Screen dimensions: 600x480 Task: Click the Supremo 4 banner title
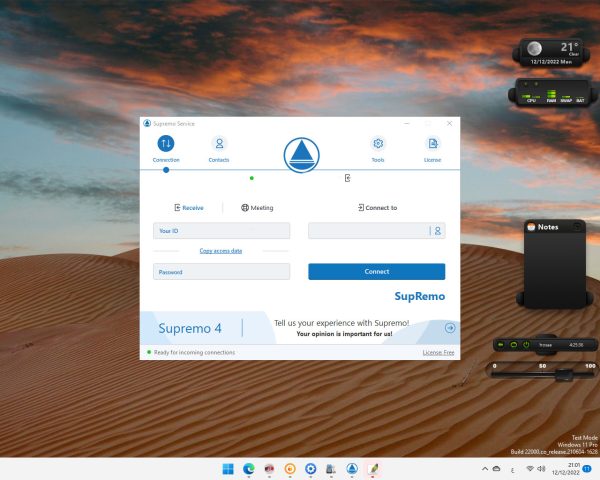pos(190,328)
